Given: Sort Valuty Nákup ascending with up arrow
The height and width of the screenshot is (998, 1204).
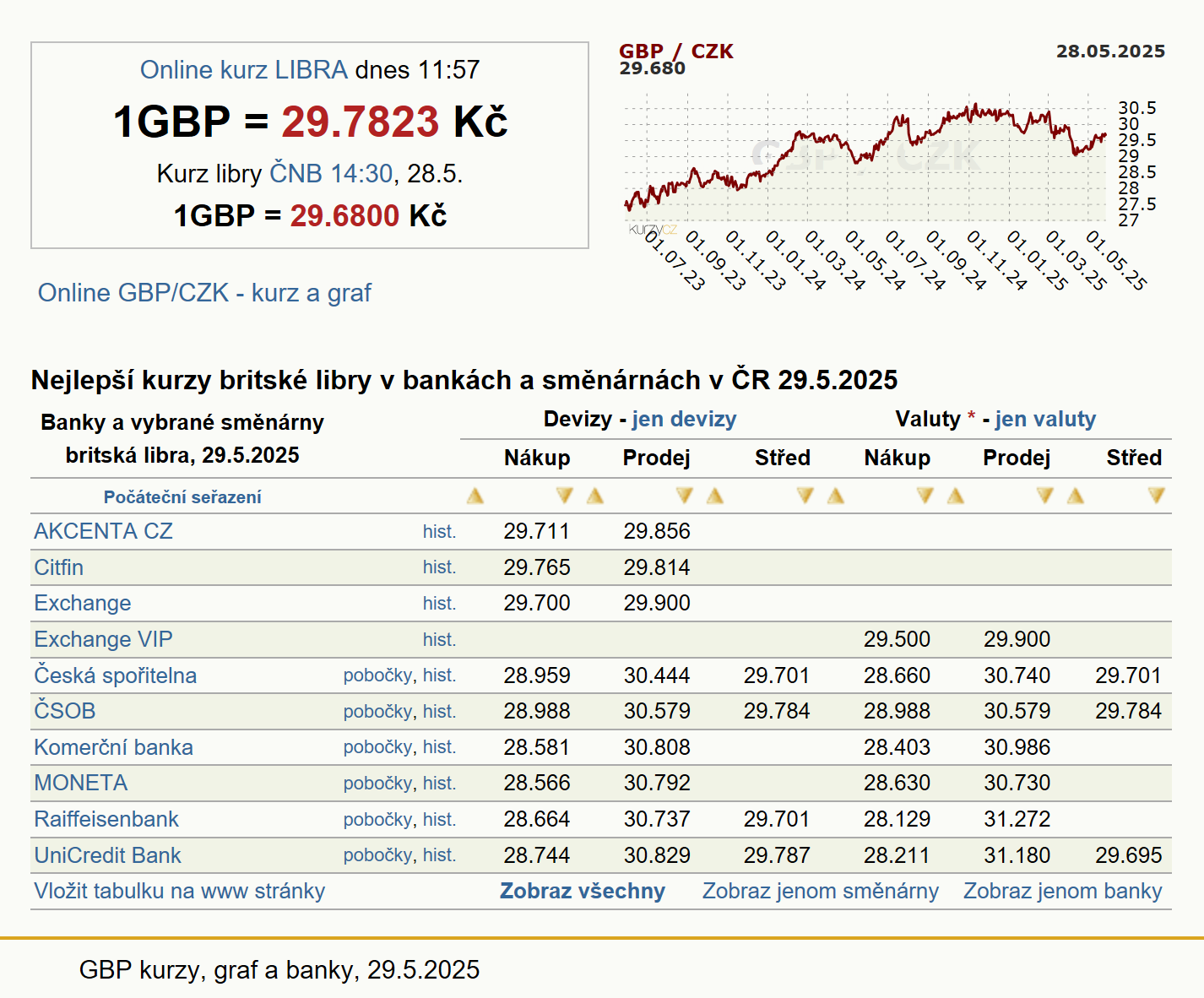Looking at the screenshot, I should (x=836, y=496).
